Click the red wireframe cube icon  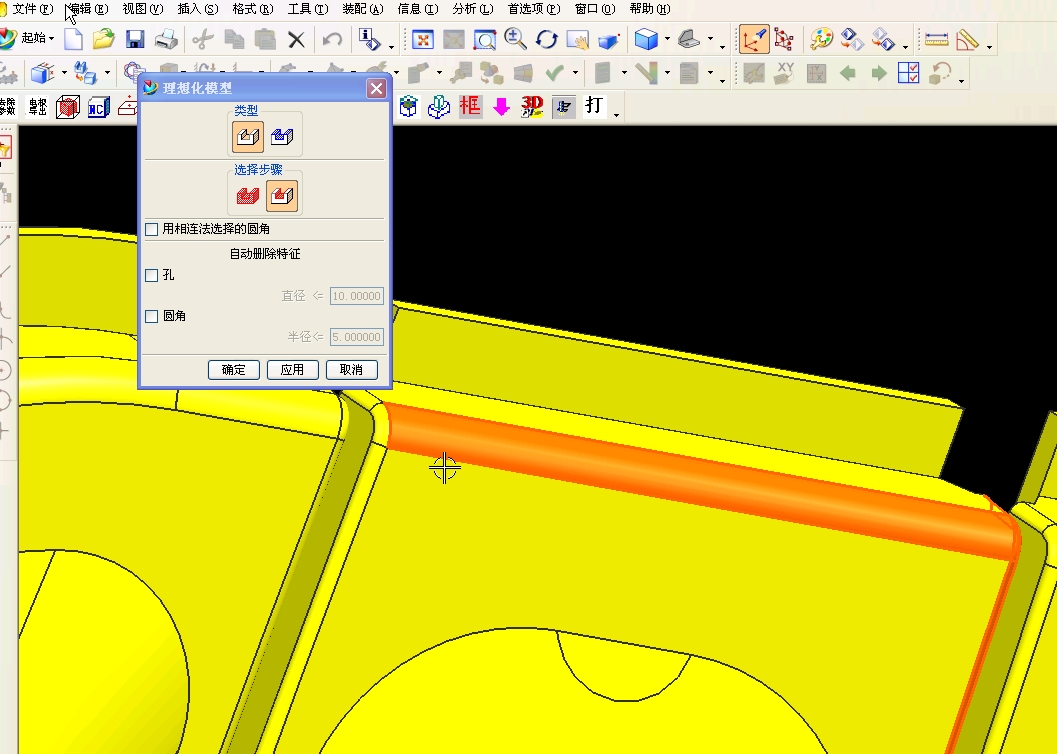pyautogui.click(x=67, y=106)
